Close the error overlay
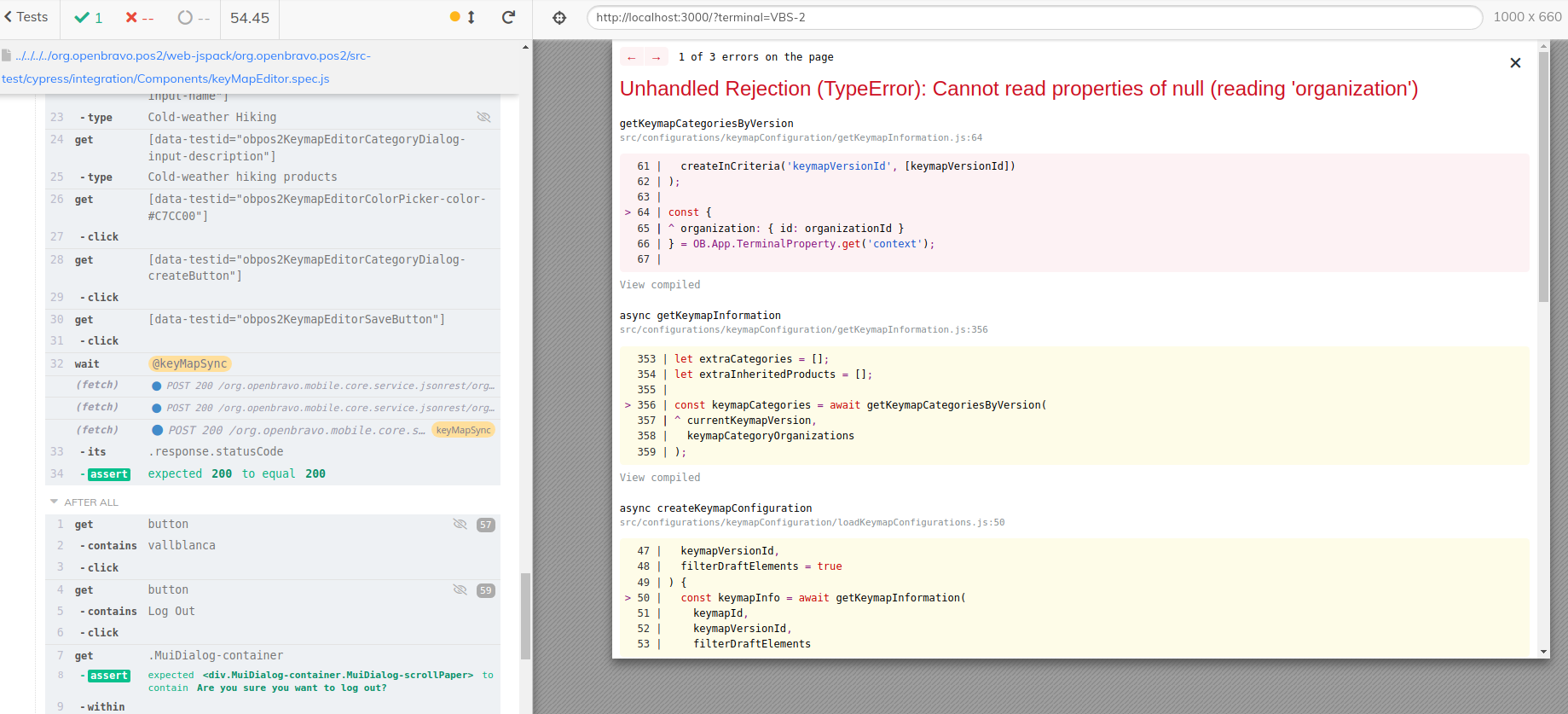The image size is (1568, 714). [x=1515, y=63]
